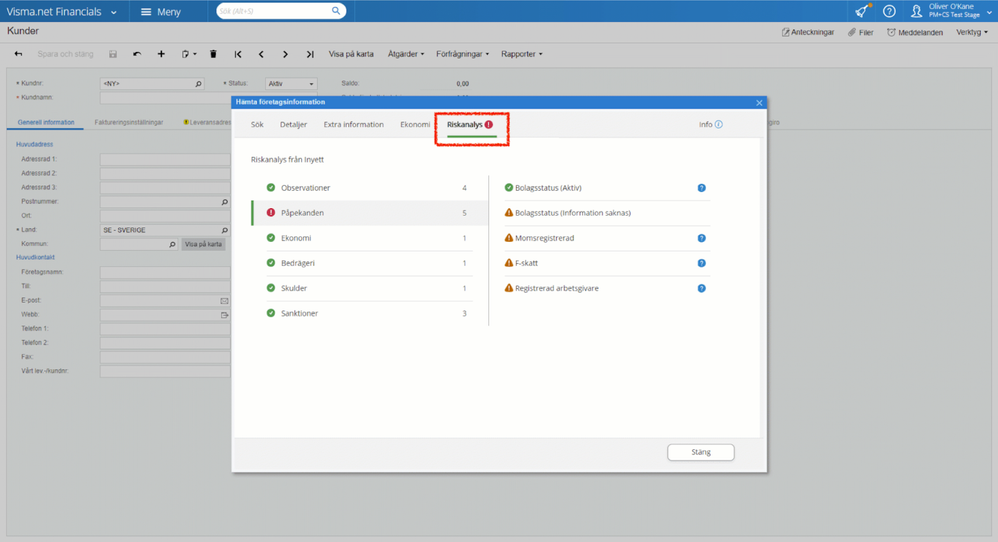Open the Meny main menu
The image size is (998, 542).
coord(161,11)
